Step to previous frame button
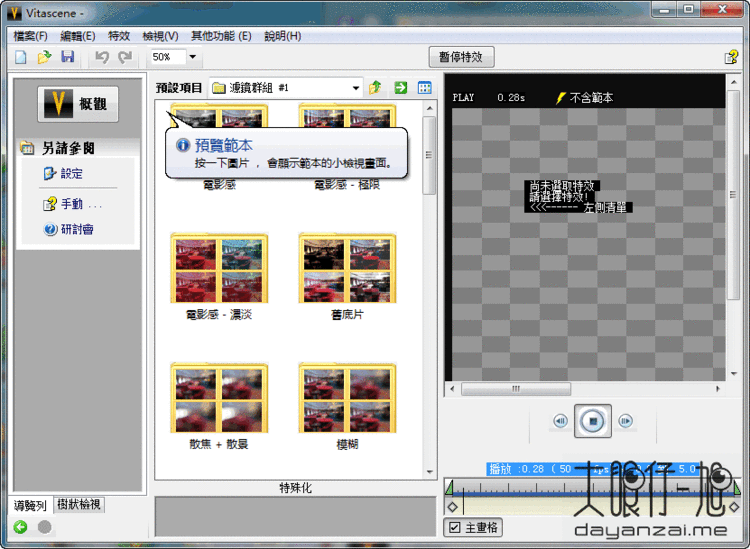Viewport: 750px width, 549px height. click(x=560, y=421)
